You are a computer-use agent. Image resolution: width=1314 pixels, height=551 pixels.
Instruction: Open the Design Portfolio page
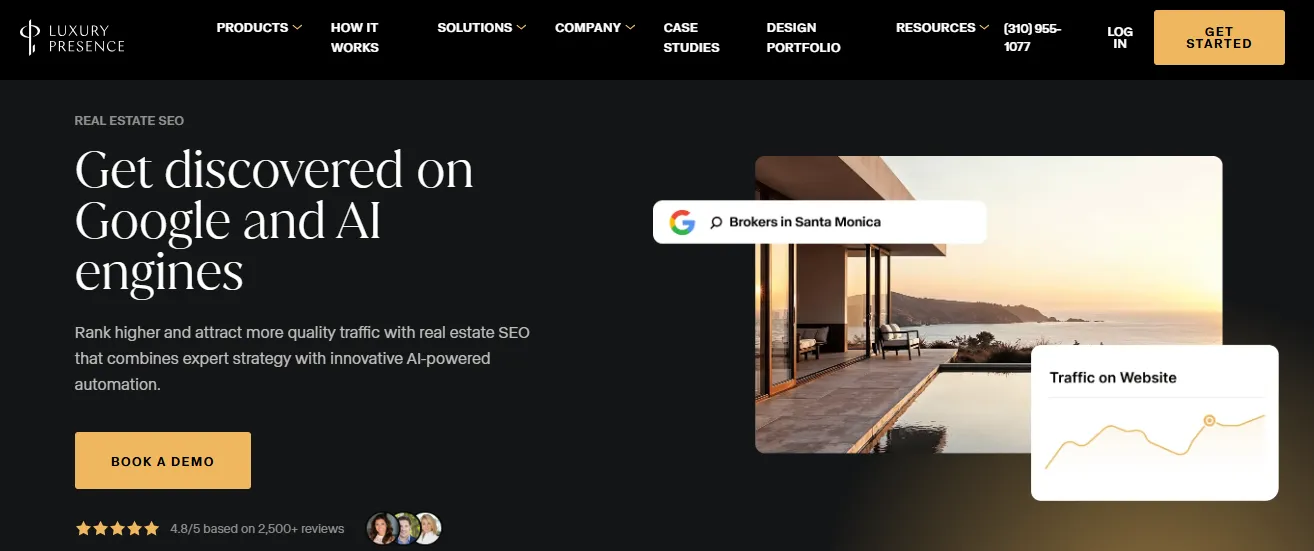[x=803, y=37]
